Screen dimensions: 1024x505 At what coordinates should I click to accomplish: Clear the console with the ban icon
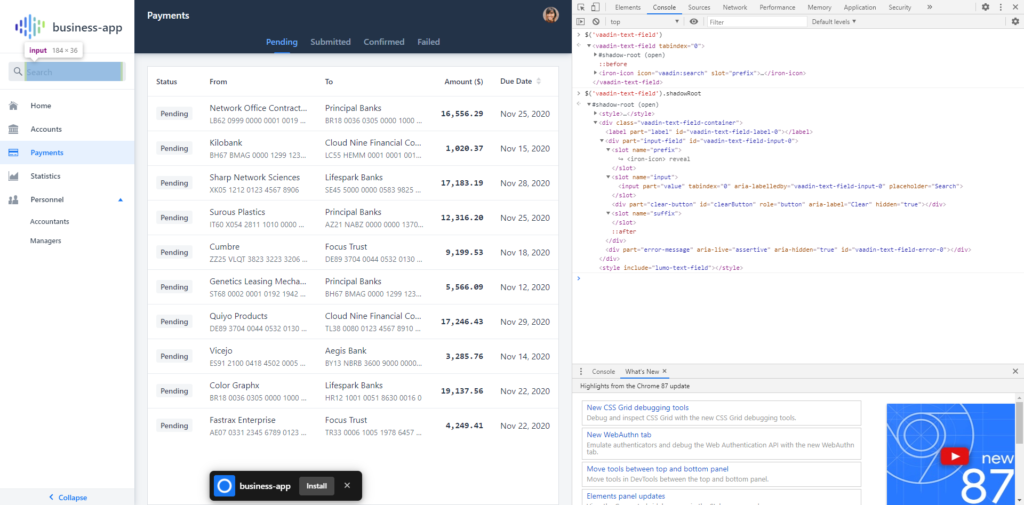596,21
